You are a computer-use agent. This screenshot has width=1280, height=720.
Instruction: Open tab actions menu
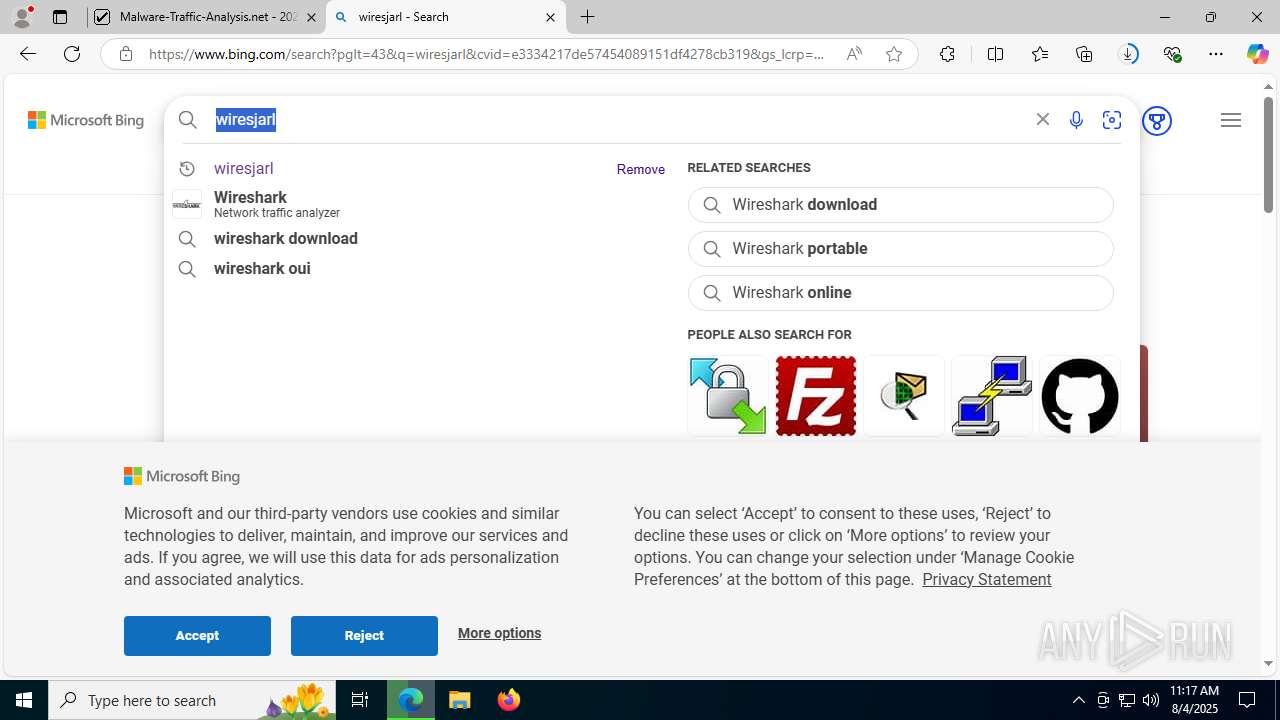[x=60, y=17]
